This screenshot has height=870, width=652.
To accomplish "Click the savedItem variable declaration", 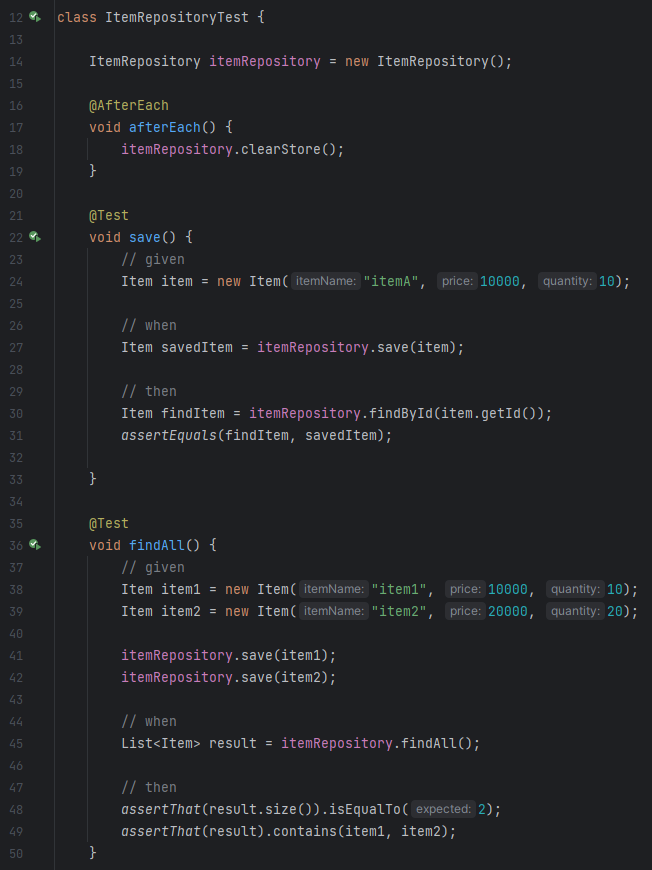I will (197, 347).
